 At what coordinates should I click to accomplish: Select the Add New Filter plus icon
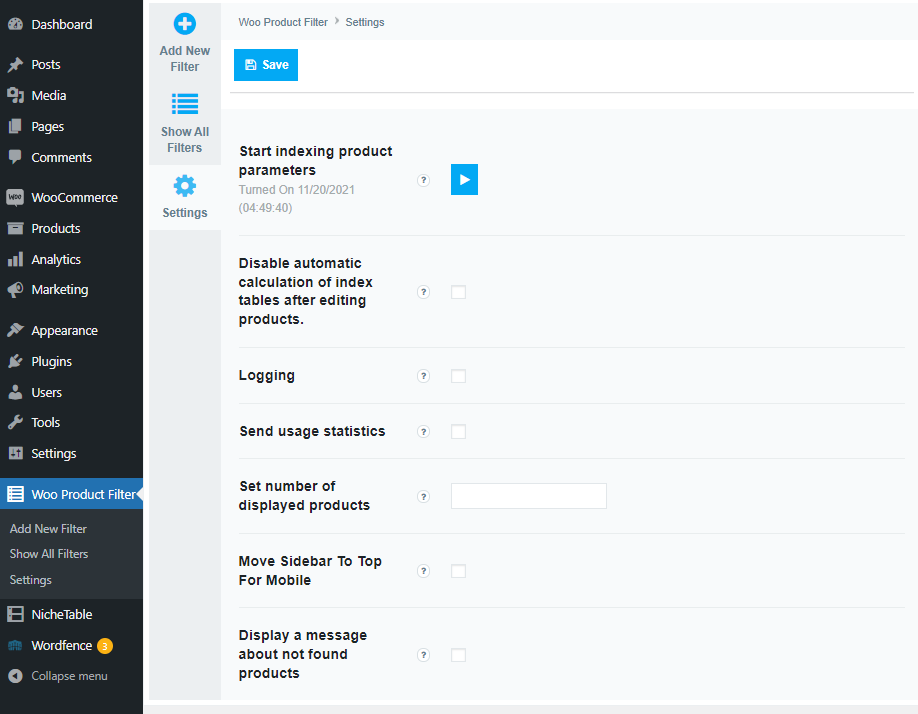click(184, 23)
